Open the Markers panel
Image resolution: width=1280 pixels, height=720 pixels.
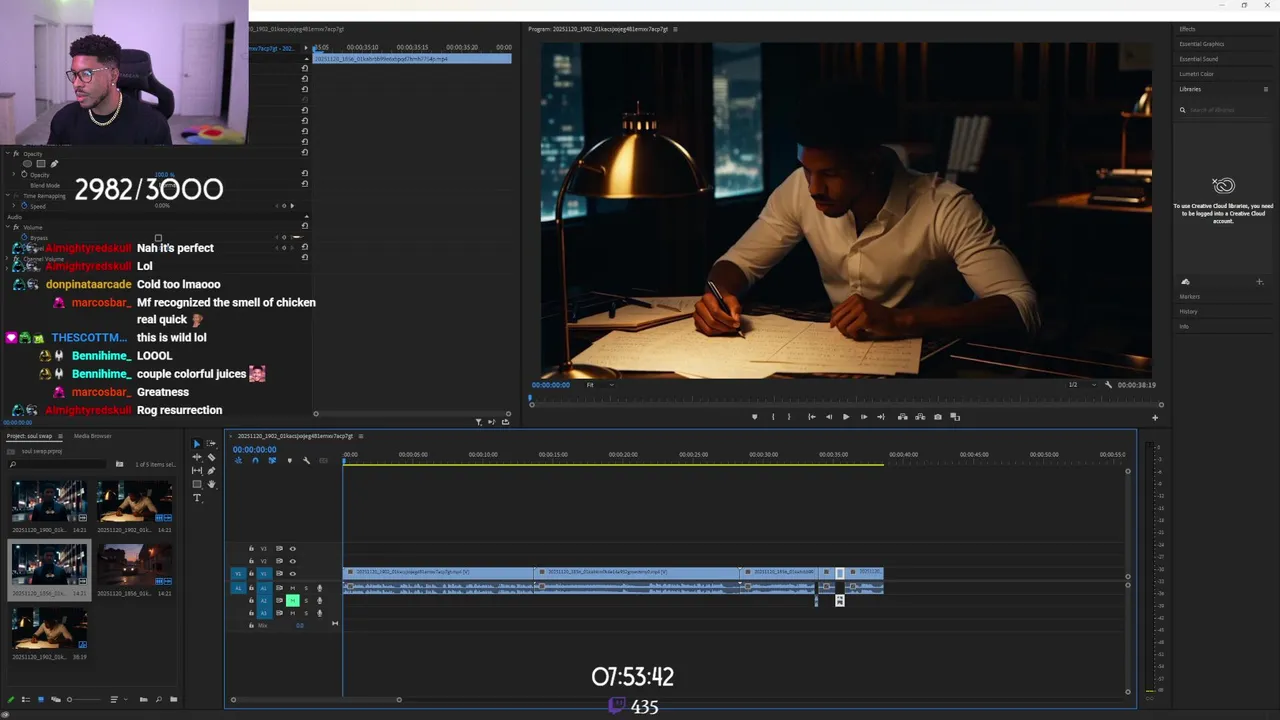pos(1189,296)
